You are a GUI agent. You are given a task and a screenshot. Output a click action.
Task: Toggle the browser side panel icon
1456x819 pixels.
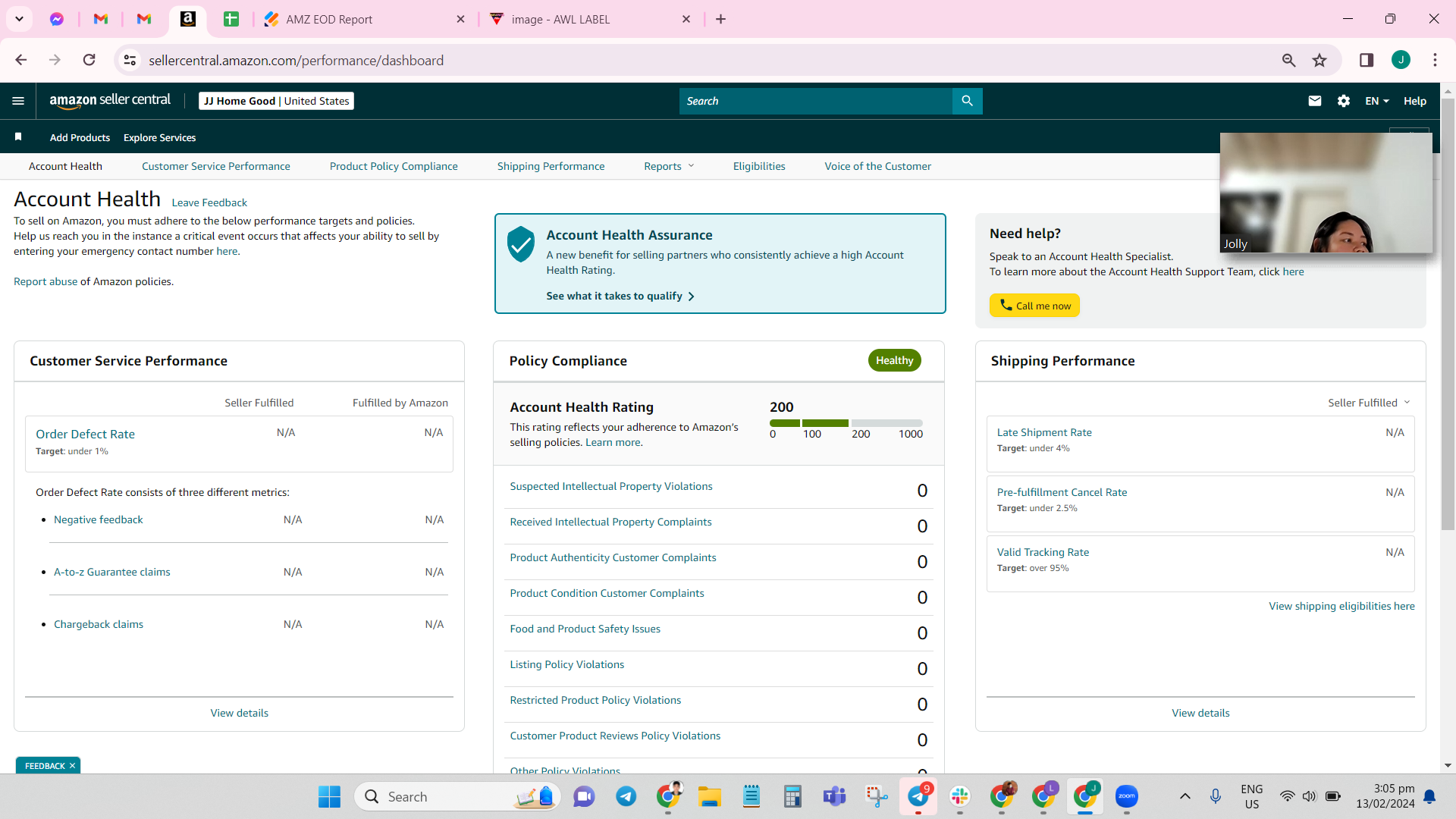[x=1367, y=60]
